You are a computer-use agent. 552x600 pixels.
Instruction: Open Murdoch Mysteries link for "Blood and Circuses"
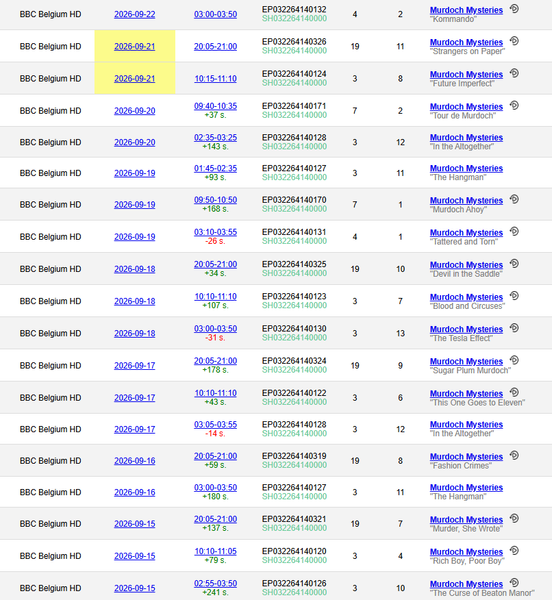pos(466,297)
